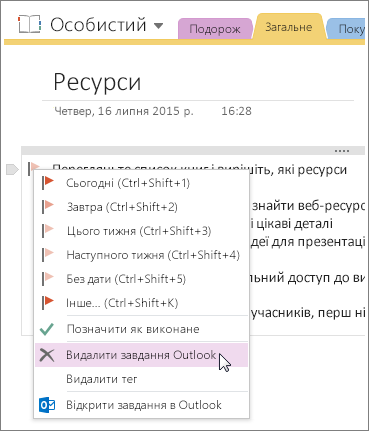Open the Особистий notebook dropdown arrow
The width and height of the screenshot is (369, 431).
pos(158,26)
